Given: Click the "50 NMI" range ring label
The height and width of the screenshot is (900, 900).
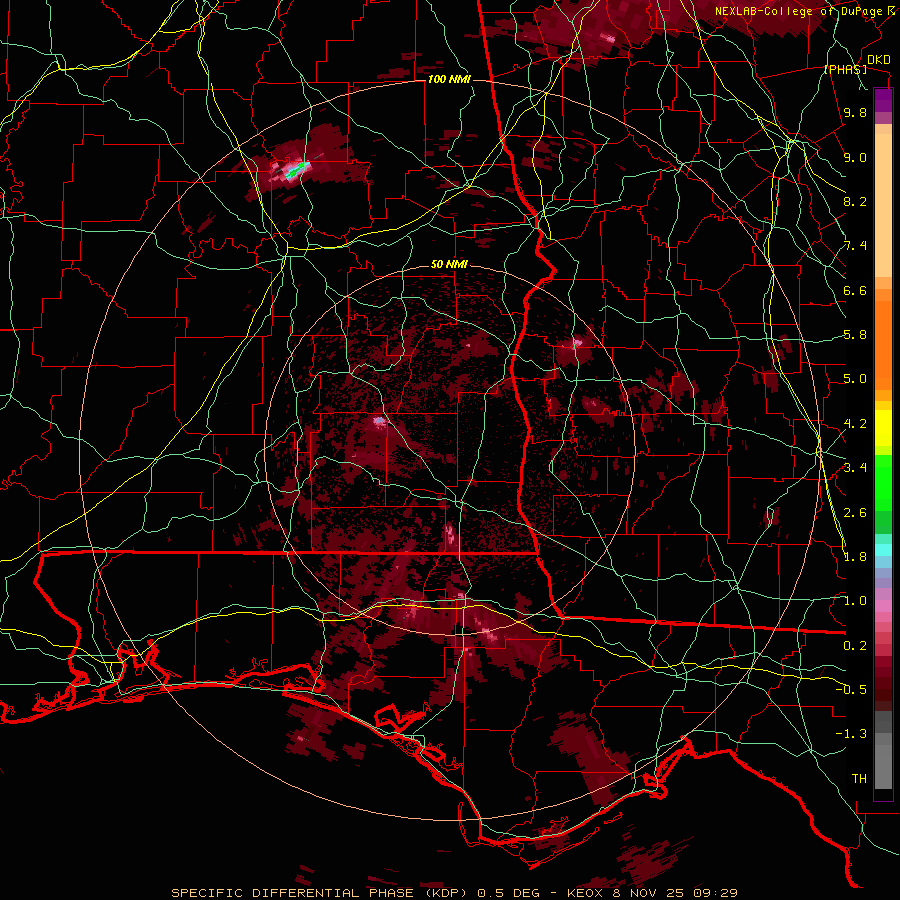Looking at the screenshot, I should click(x=449, y=264).
